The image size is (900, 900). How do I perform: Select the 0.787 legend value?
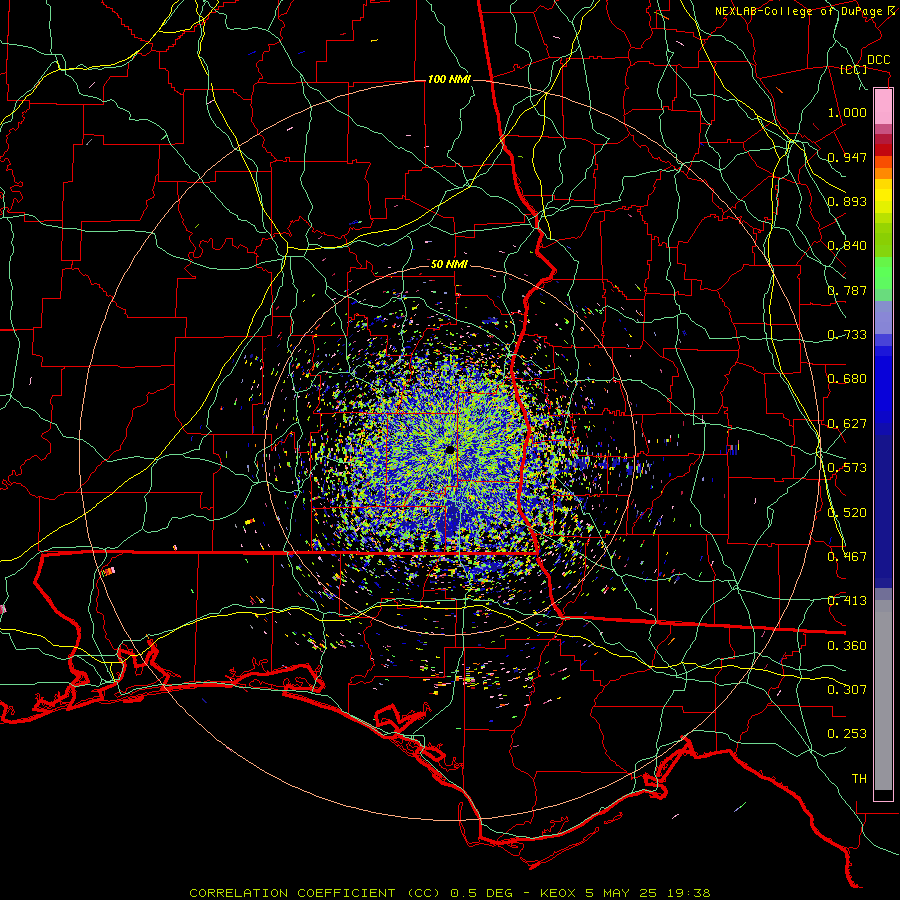pyautogui.click(x=847, y=290)
